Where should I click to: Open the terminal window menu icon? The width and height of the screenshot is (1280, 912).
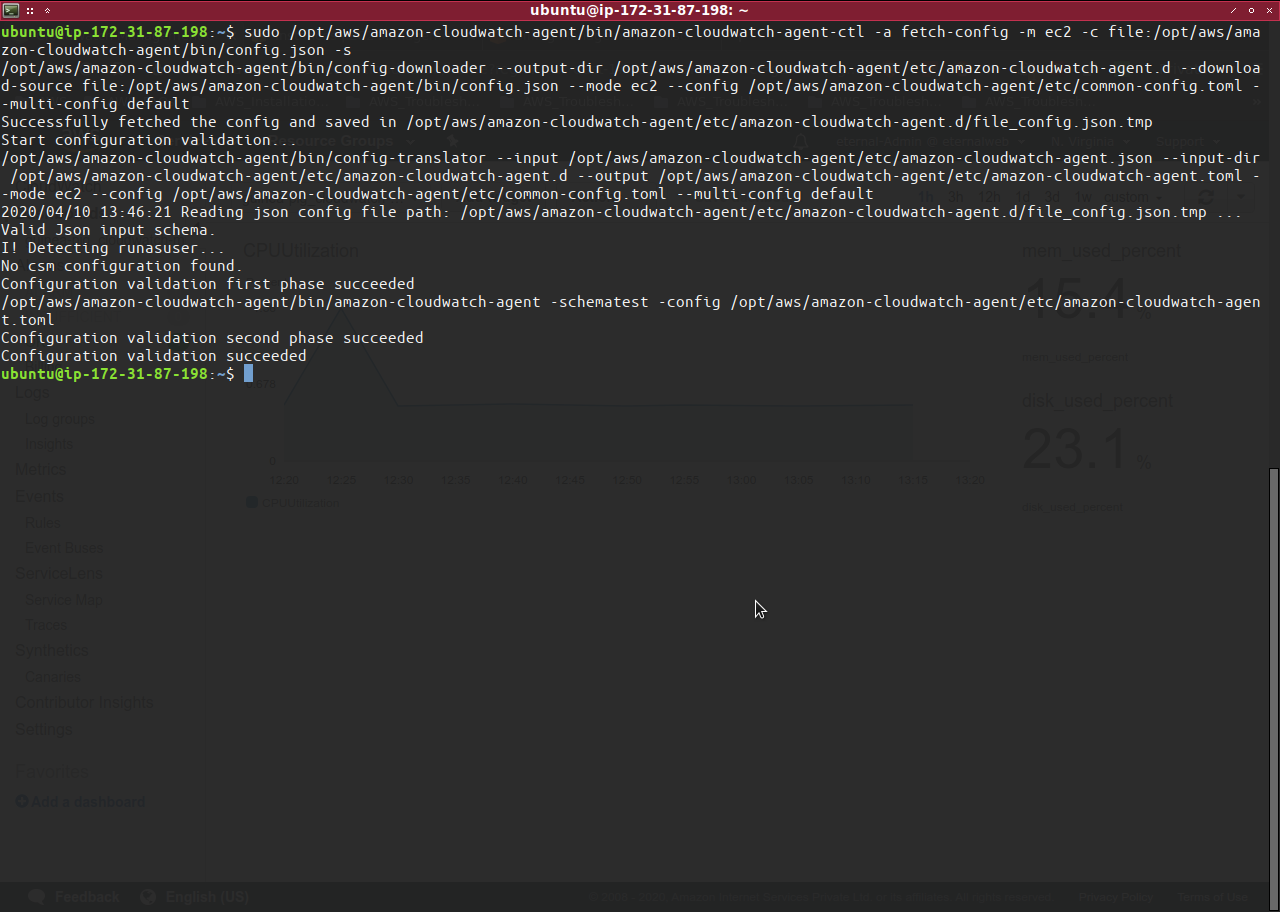click(x=10, y=9)
